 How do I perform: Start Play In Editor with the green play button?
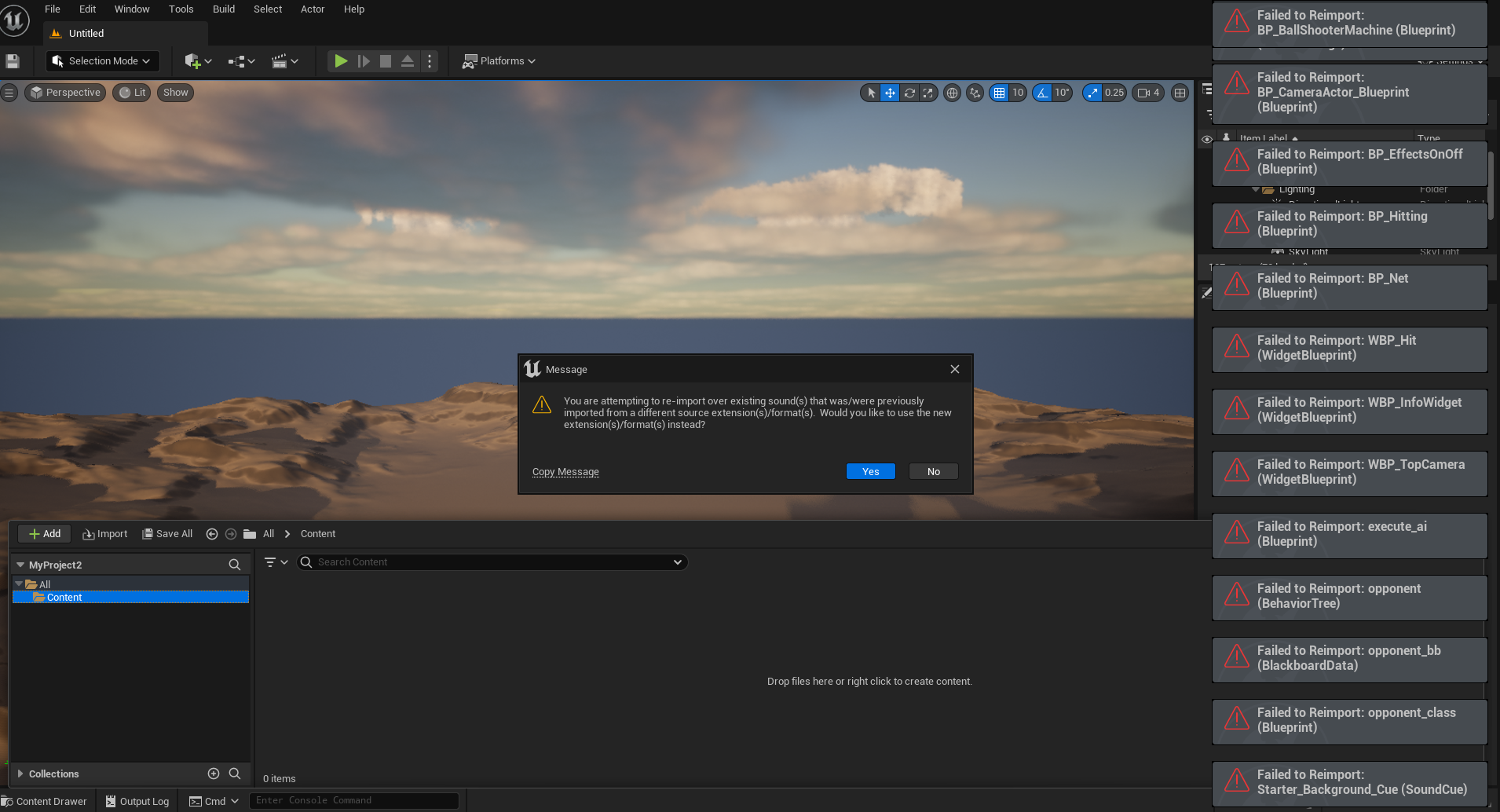[341, 61]
